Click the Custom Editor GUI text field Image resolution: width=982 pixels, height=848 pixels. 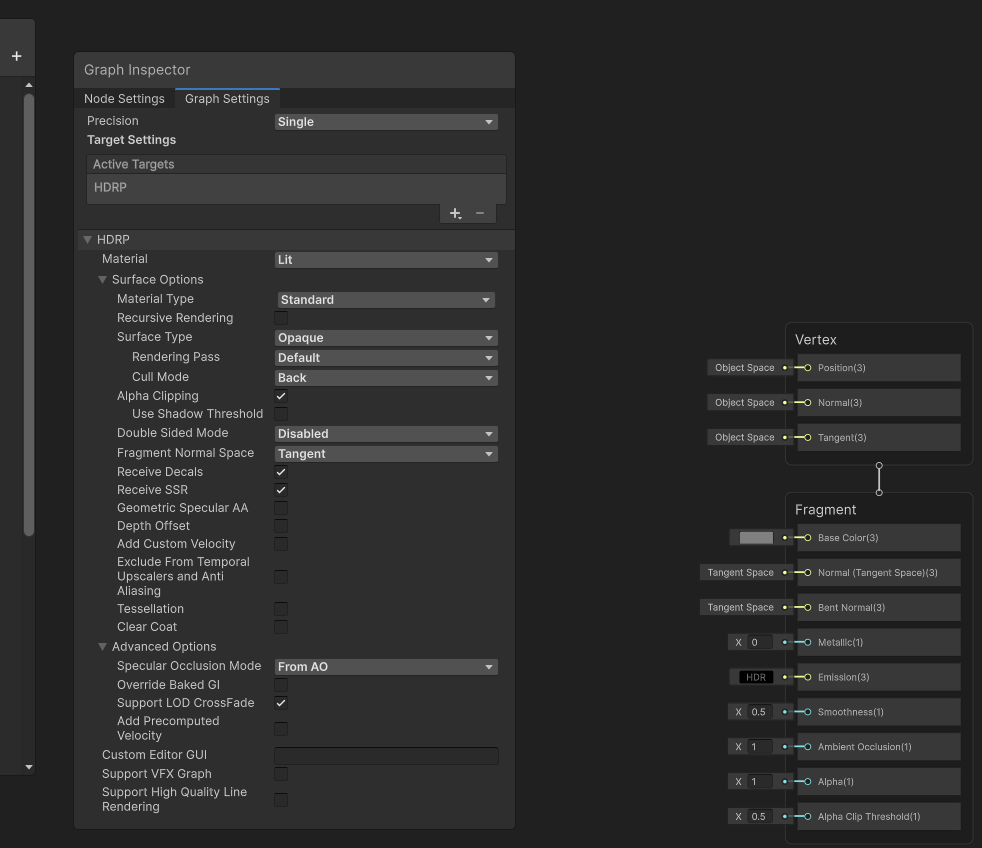386,756
